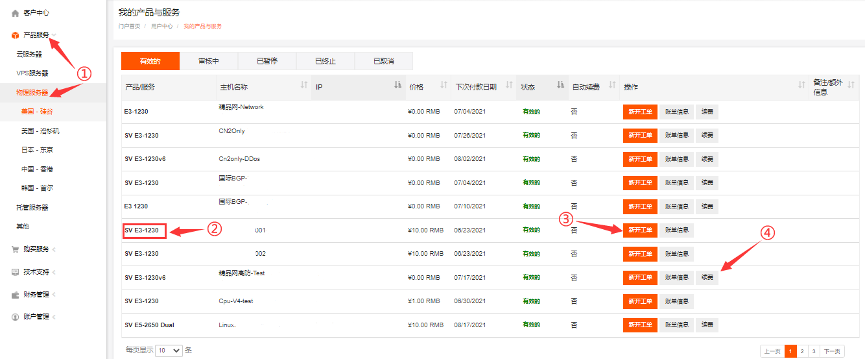Image resolution: width=866 pixels, height=360 pixels.
Task: Click sort arrows in 价格 column header
Action: tap(443, 85)
